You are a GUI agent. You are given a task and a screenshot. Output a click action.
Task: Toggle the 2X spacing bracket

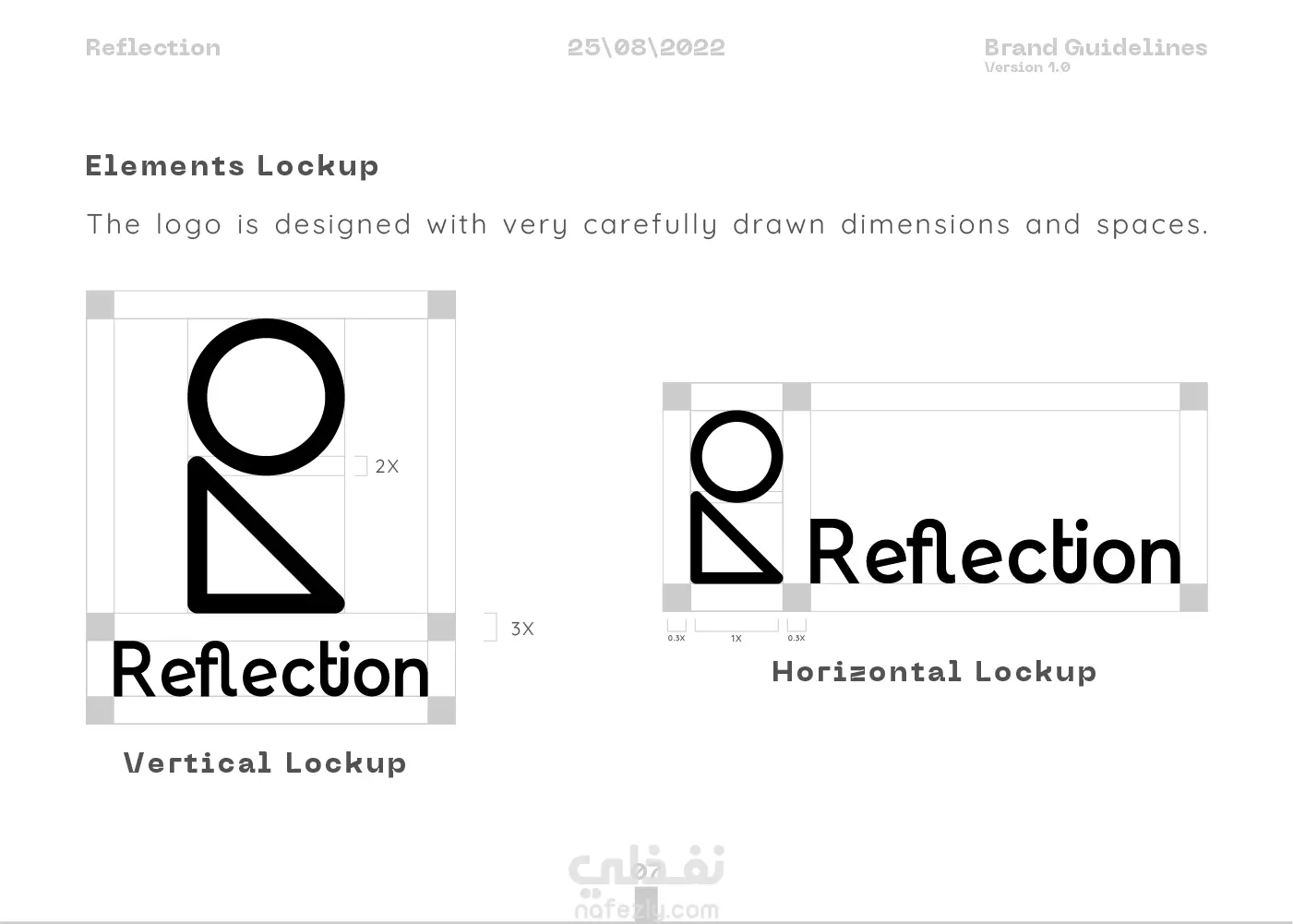point(362,465)
